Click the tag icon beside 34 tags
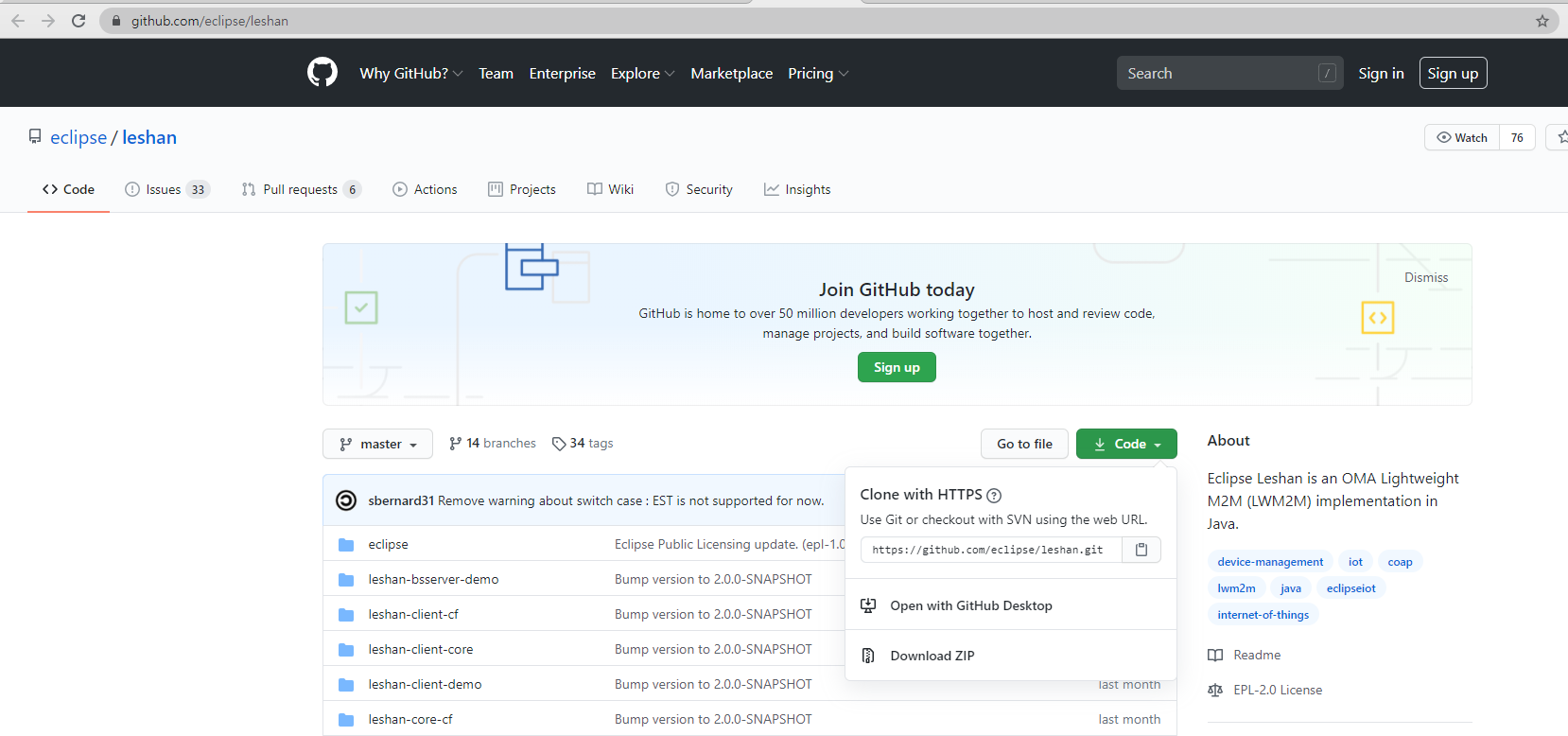Viewport: 1568px width, 736px height. (559, 444)
